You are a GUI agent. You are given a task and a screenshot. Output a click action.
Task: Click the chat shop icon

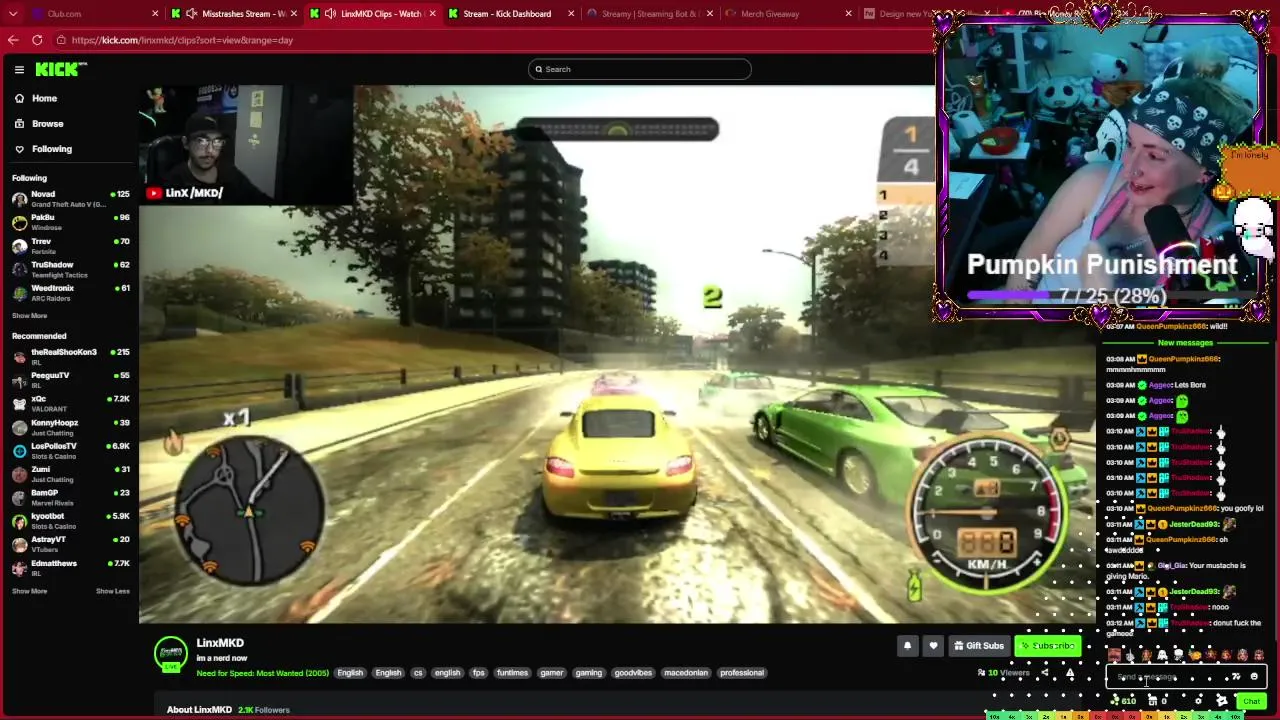1154,701
